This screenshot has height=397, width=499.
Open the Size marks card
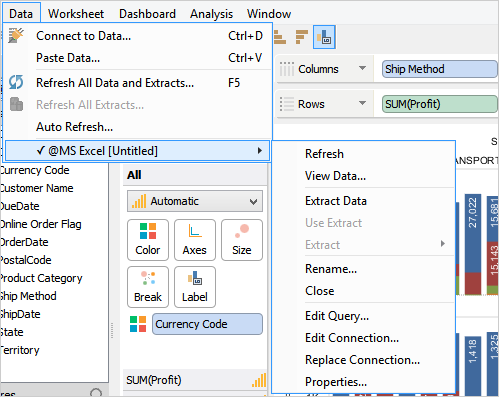click(242, 240)
